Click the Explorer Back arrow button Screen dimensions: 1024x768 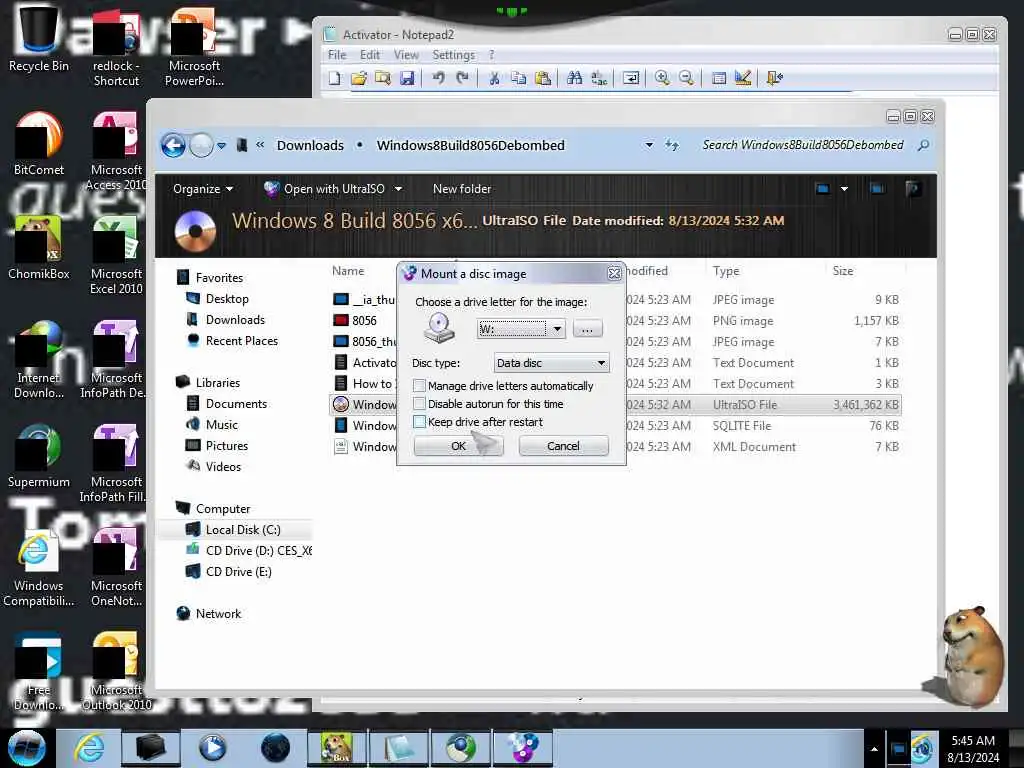click(173, 145)
